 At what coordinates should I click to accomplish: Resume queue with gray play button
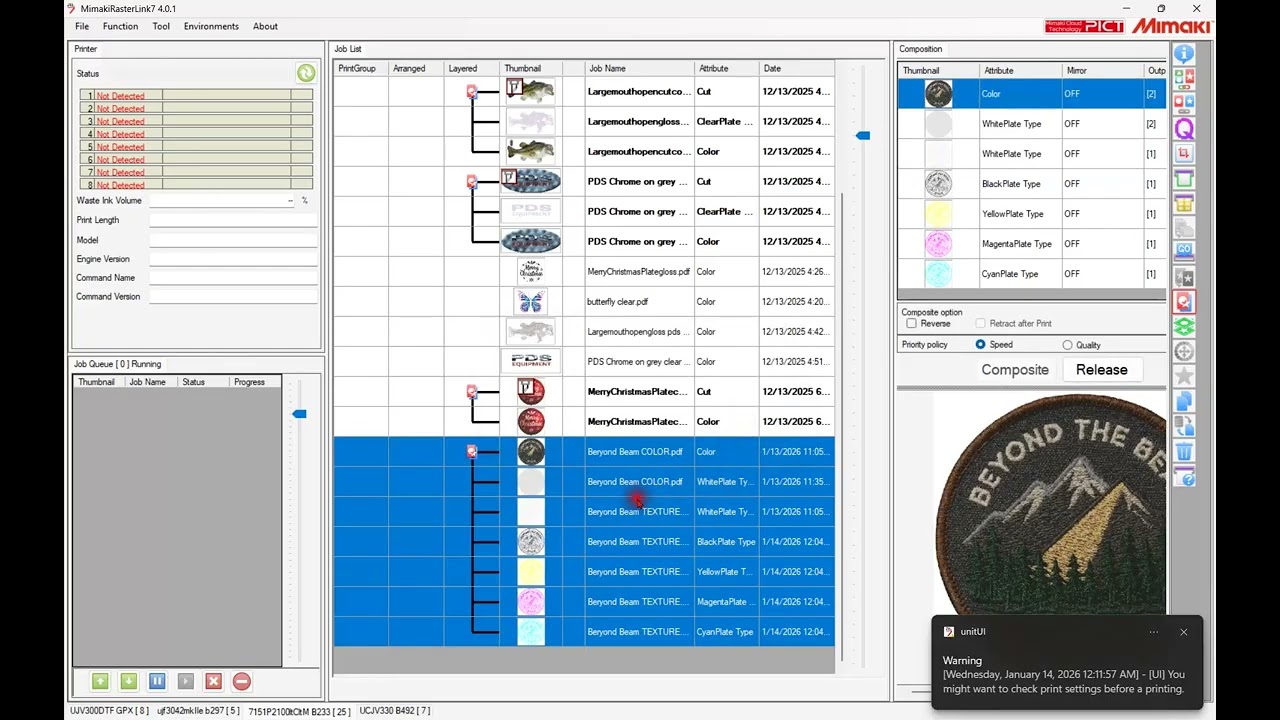185,681
